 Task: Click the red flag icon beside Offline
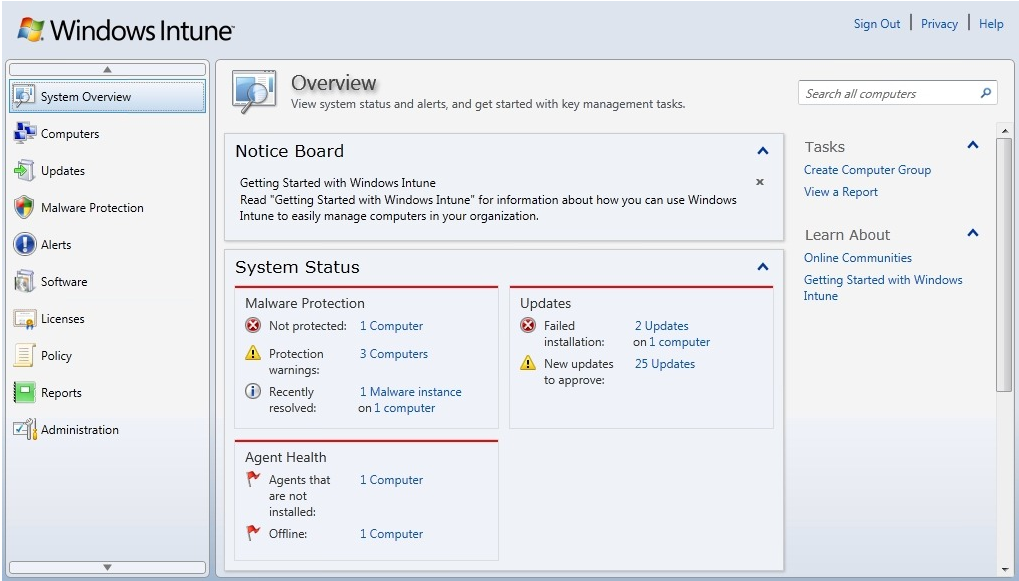pyautogui.click(x=253, y=533)
